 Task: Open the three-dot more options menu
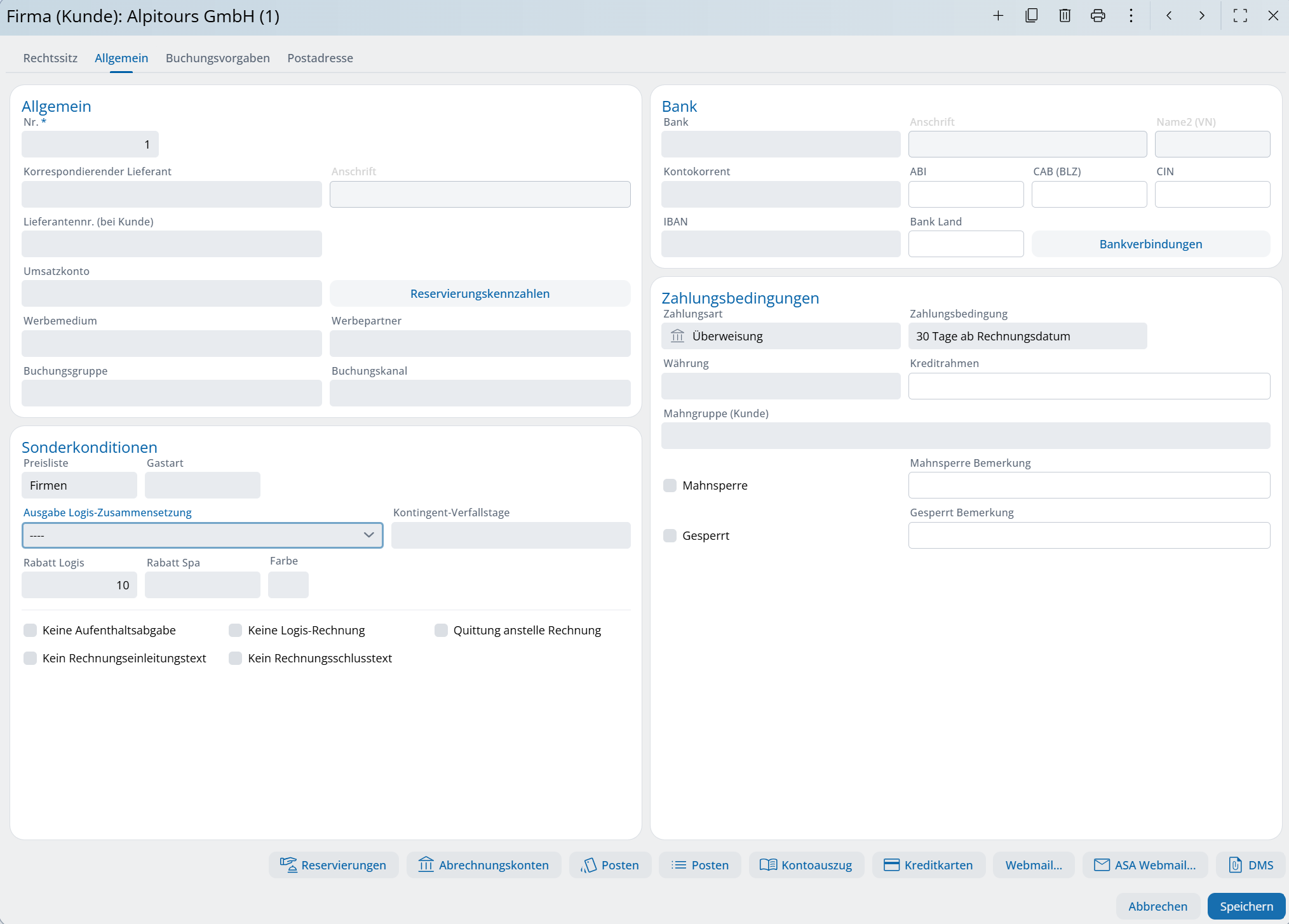1131,16
